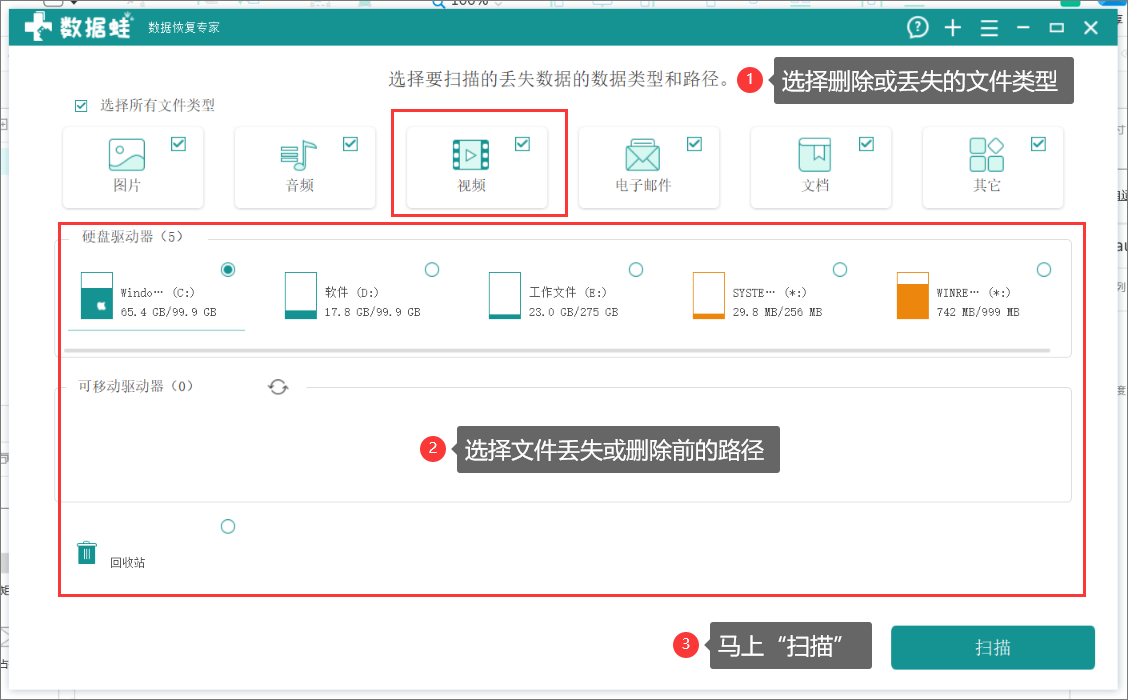Click the 选择所有文件类型 label

pyautogui.click(x=157, y=106)
